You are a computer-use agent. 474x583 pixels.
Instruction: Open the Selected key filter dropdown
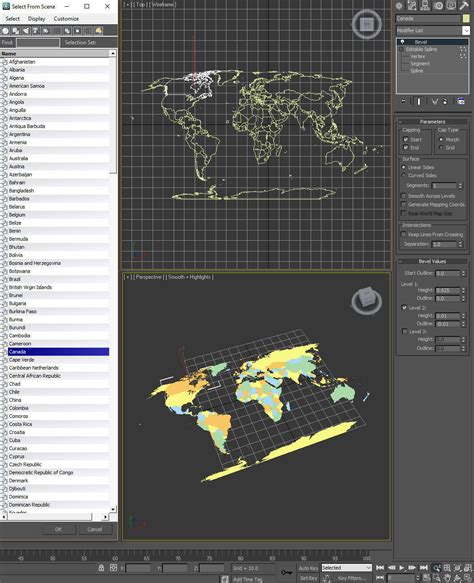click(x=346, y=568)
